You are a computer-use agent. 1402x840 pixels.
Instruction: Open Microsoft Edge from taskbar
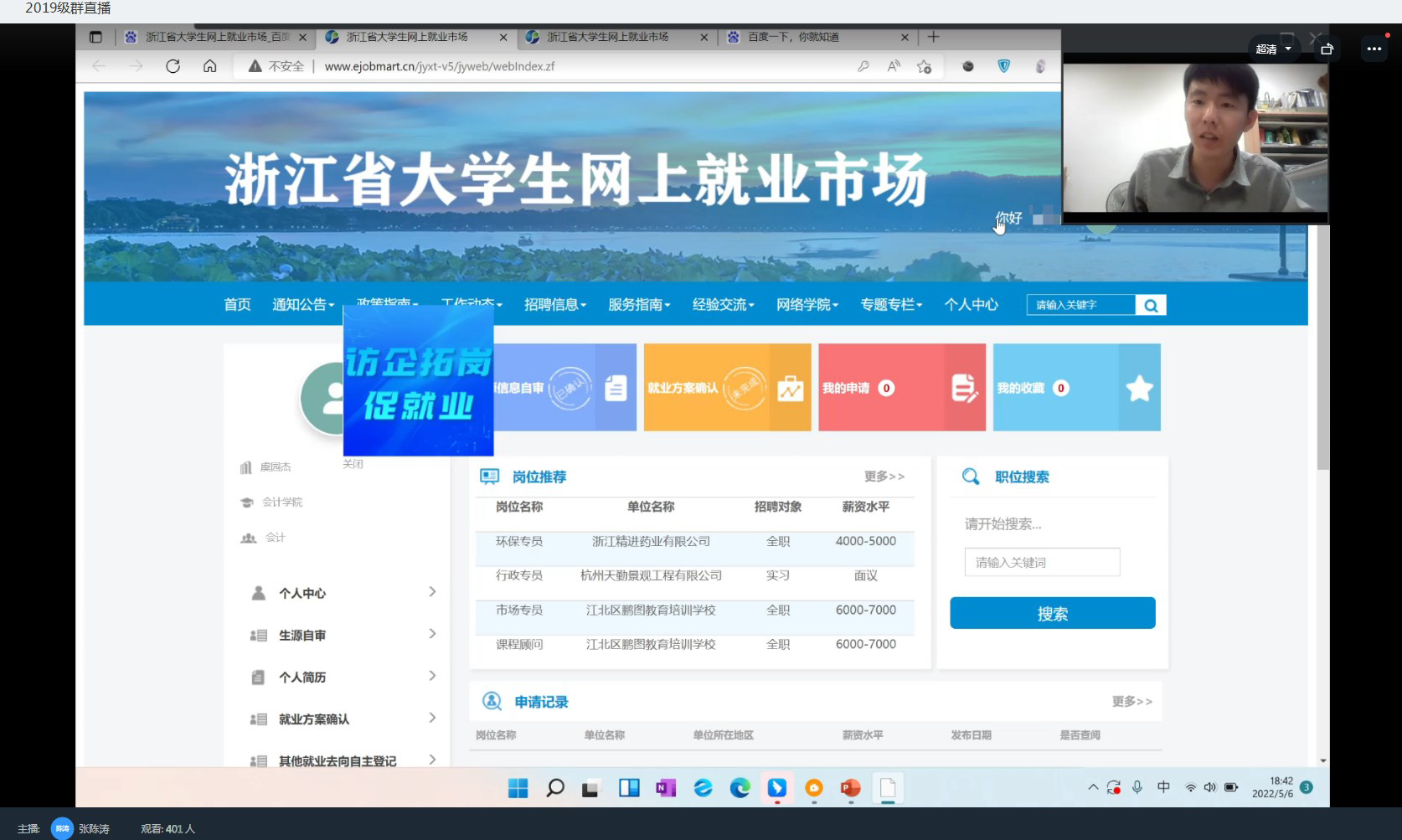[x=740, y=788]
